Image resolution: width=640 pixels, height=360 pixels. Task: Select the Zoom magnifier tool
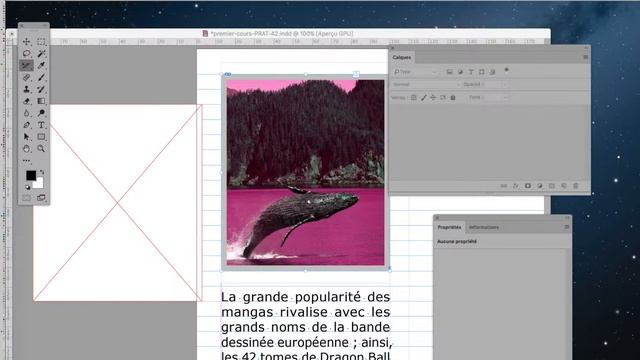pyautogui.click(x=41, y=149)
